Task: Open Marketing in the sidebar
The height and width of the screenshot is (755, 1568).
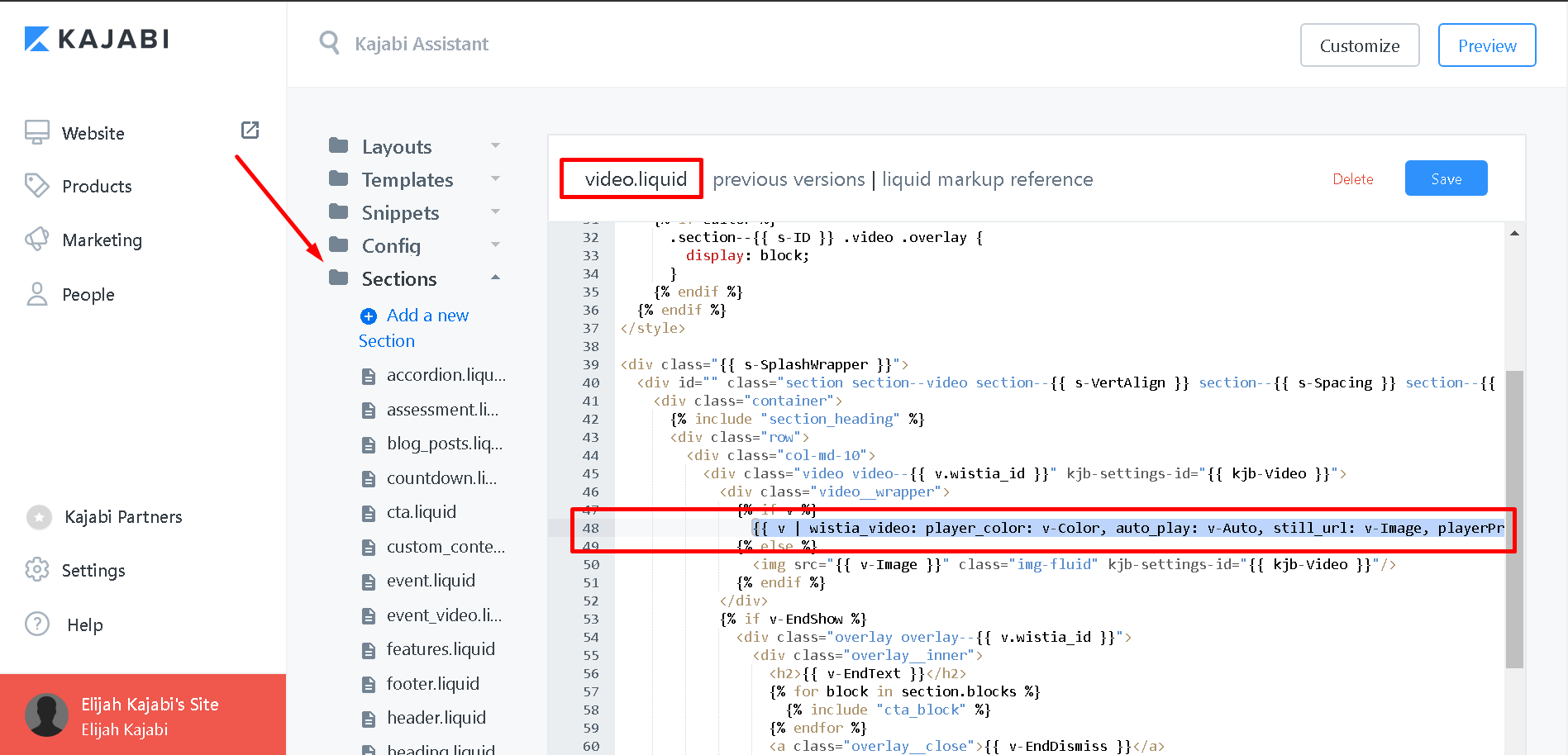Action: pyautogui.click(x=102, y=240)
